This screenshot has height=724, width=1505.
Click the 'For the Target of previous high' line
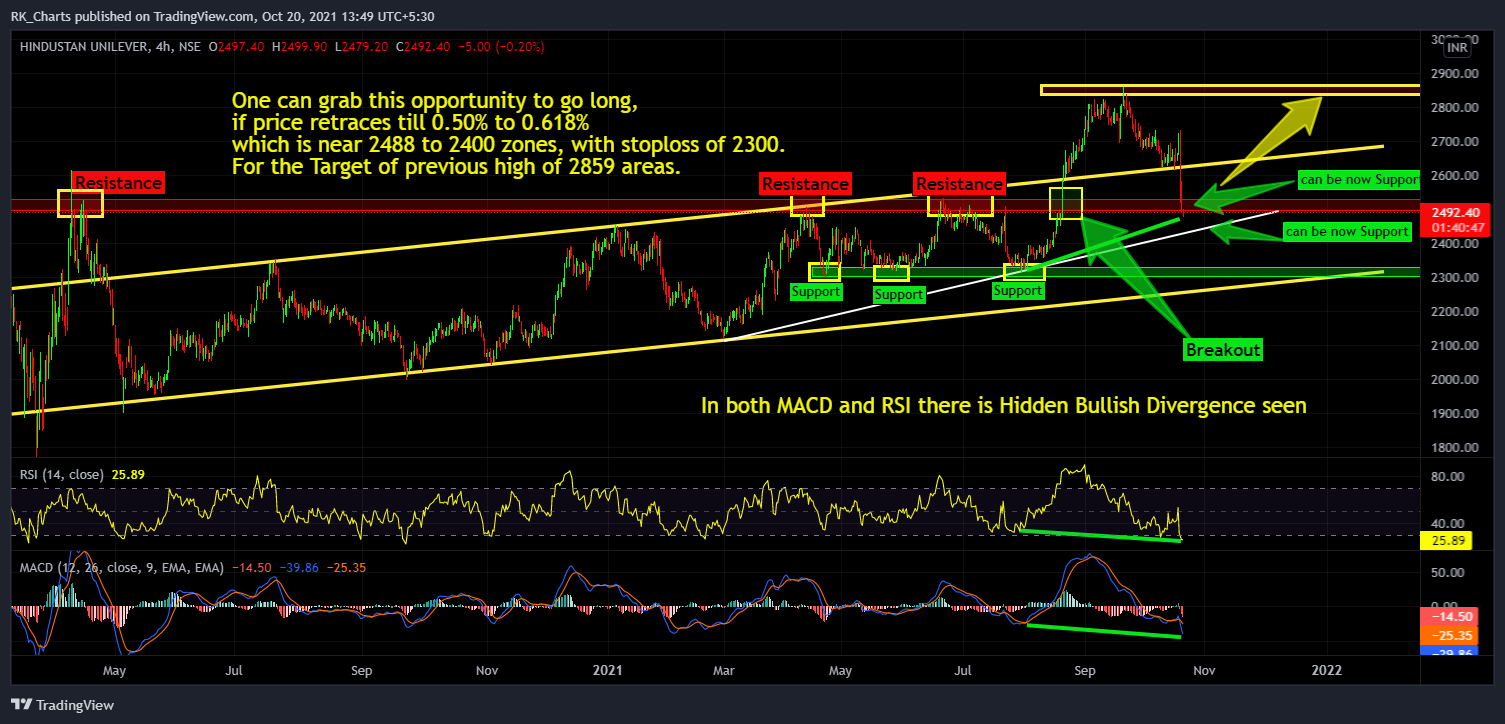(x=456, y=168)
